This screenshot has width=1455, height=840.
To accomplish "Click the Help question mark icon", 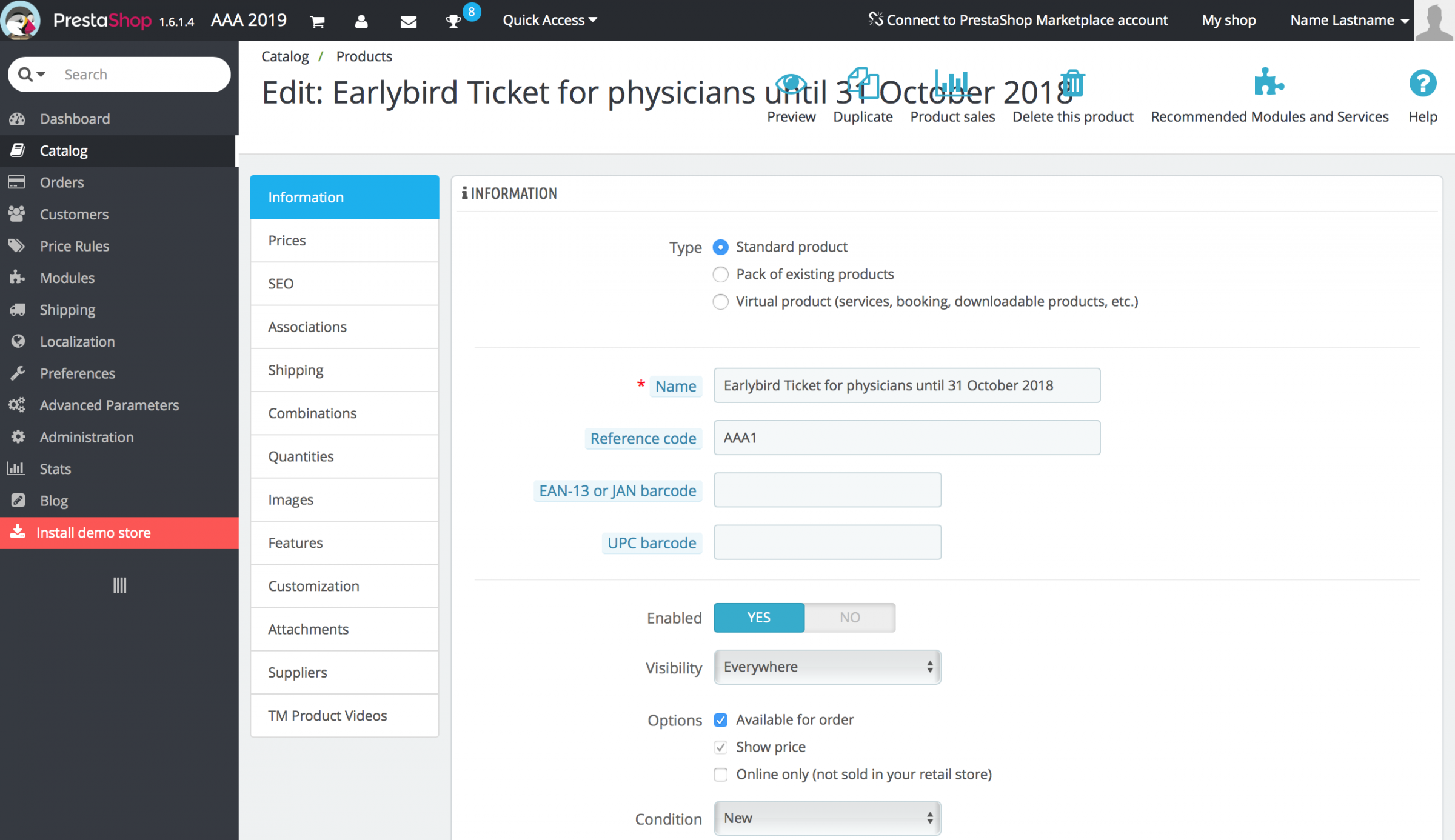I will [1422, 84].
